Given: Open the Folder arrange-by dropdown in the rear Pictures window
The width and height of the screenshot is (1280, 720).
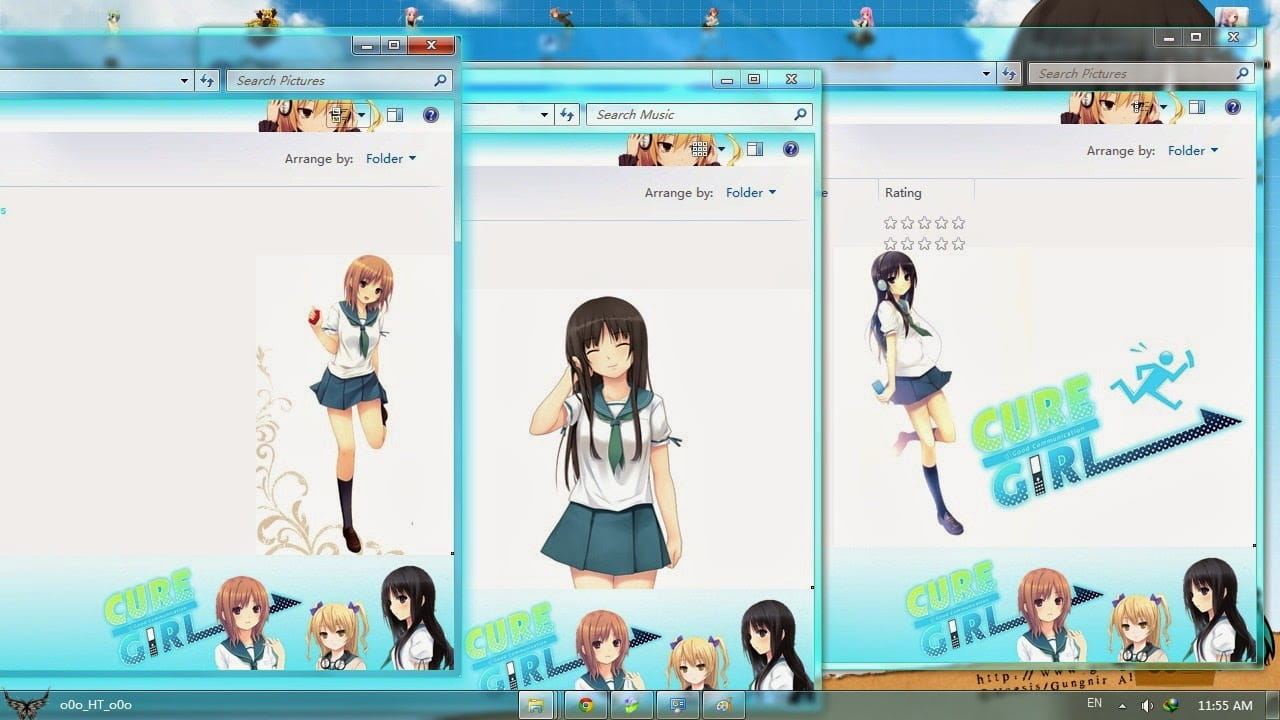Looking at the screenshot, I should pos(1193,150).
